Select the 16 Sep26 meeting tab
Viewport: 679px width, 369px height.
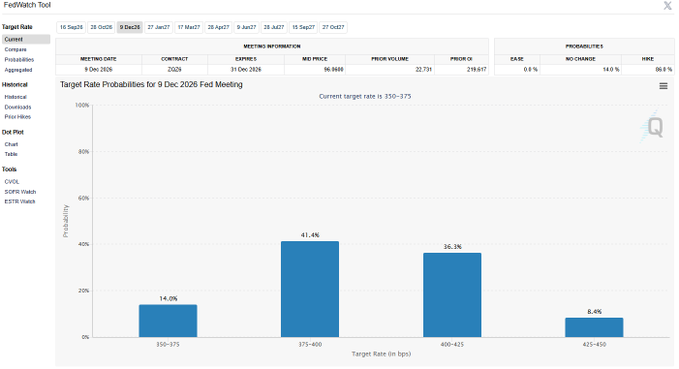(x=71, y=27)
